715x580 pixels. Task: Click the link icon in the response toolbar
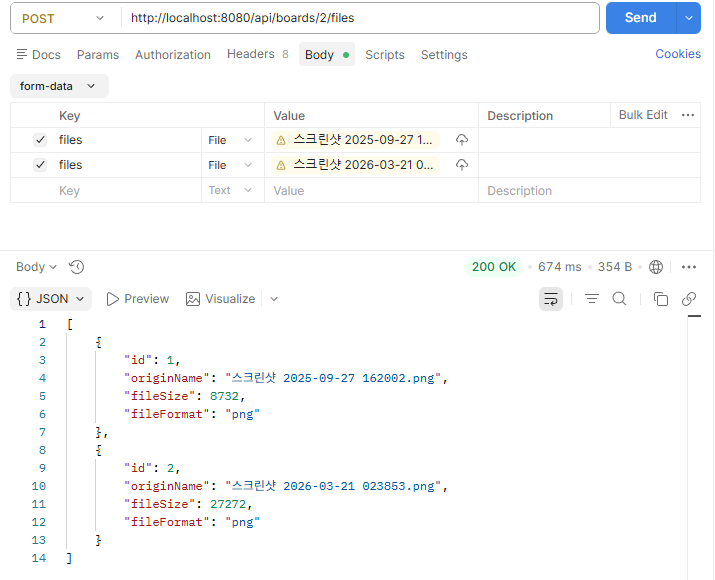689,299
